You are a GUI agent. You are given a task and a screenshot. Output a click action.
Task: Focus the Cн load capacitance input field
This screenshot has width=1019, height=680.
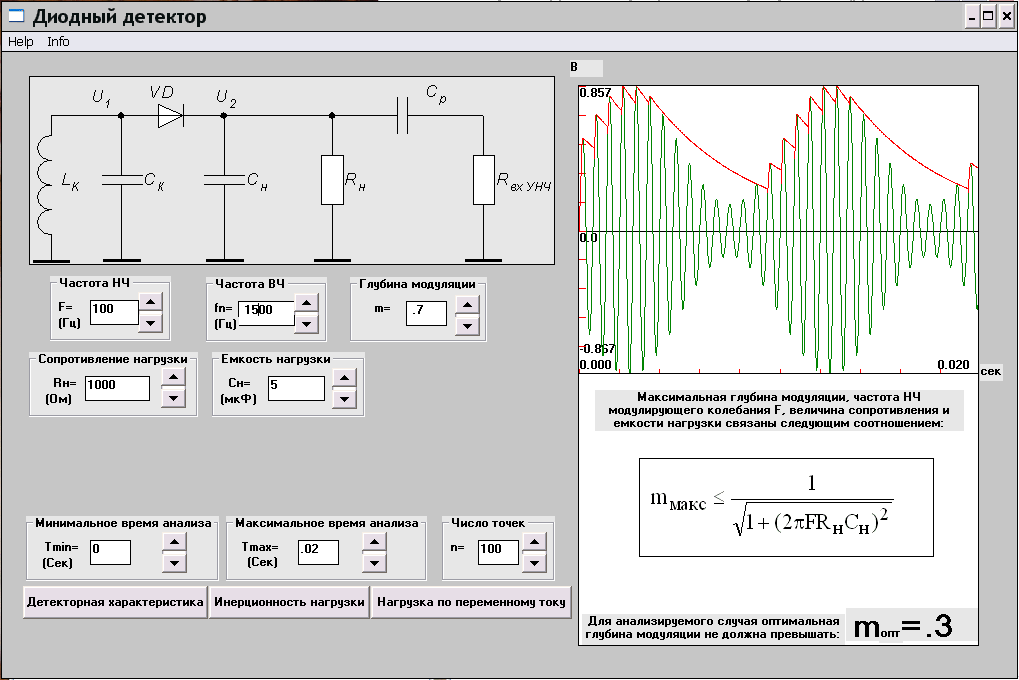(296, 387)
